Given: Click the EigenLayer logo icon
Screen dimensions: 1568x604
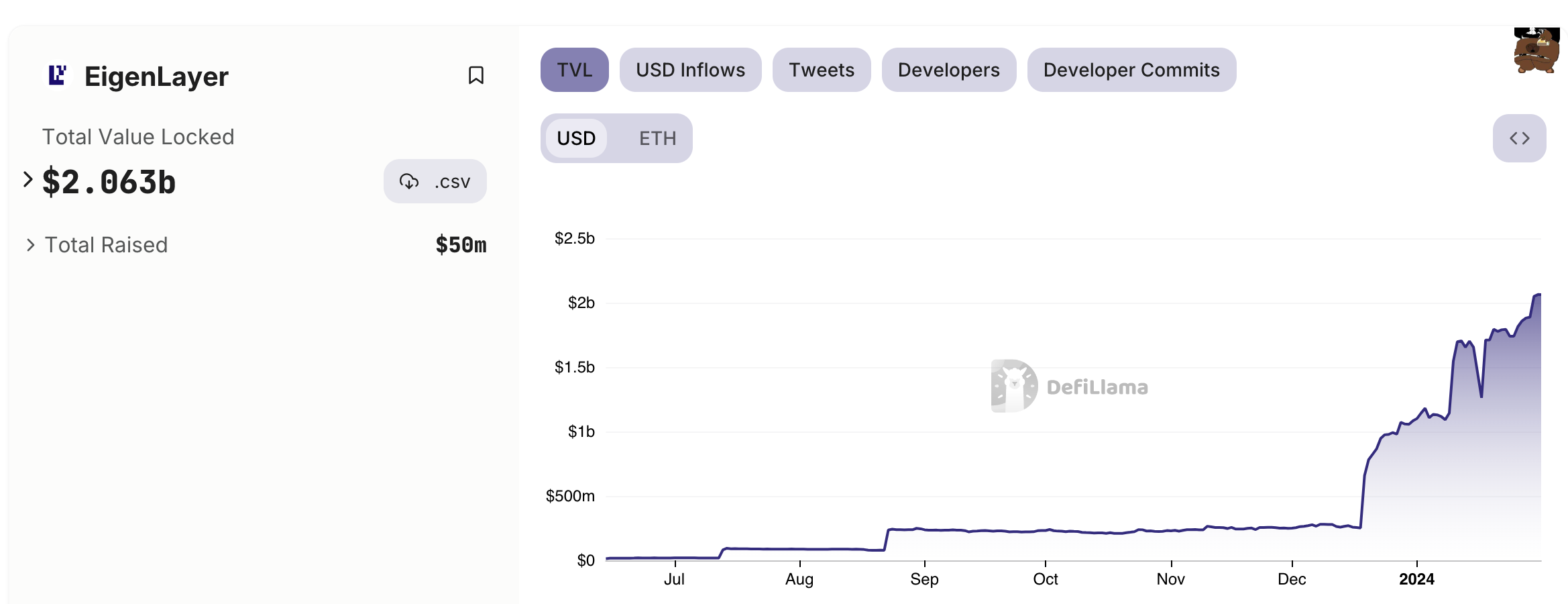Looking at the screenshot, I should coord(58,75).
